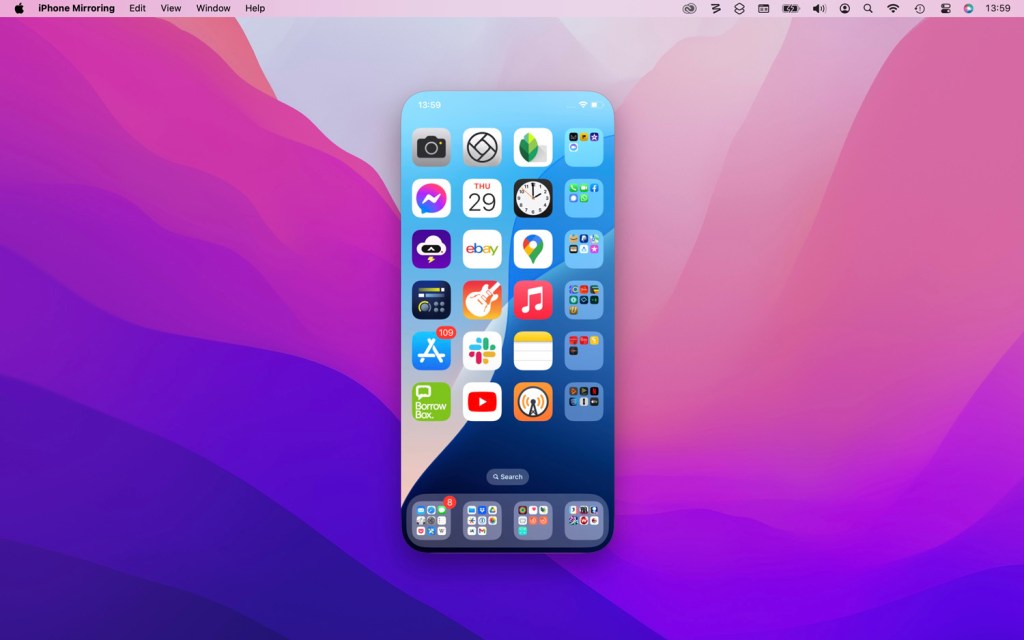Open the dock folder with badge 8
The width and height of the screenshot is (1024, 640).
tap(431, 520)
